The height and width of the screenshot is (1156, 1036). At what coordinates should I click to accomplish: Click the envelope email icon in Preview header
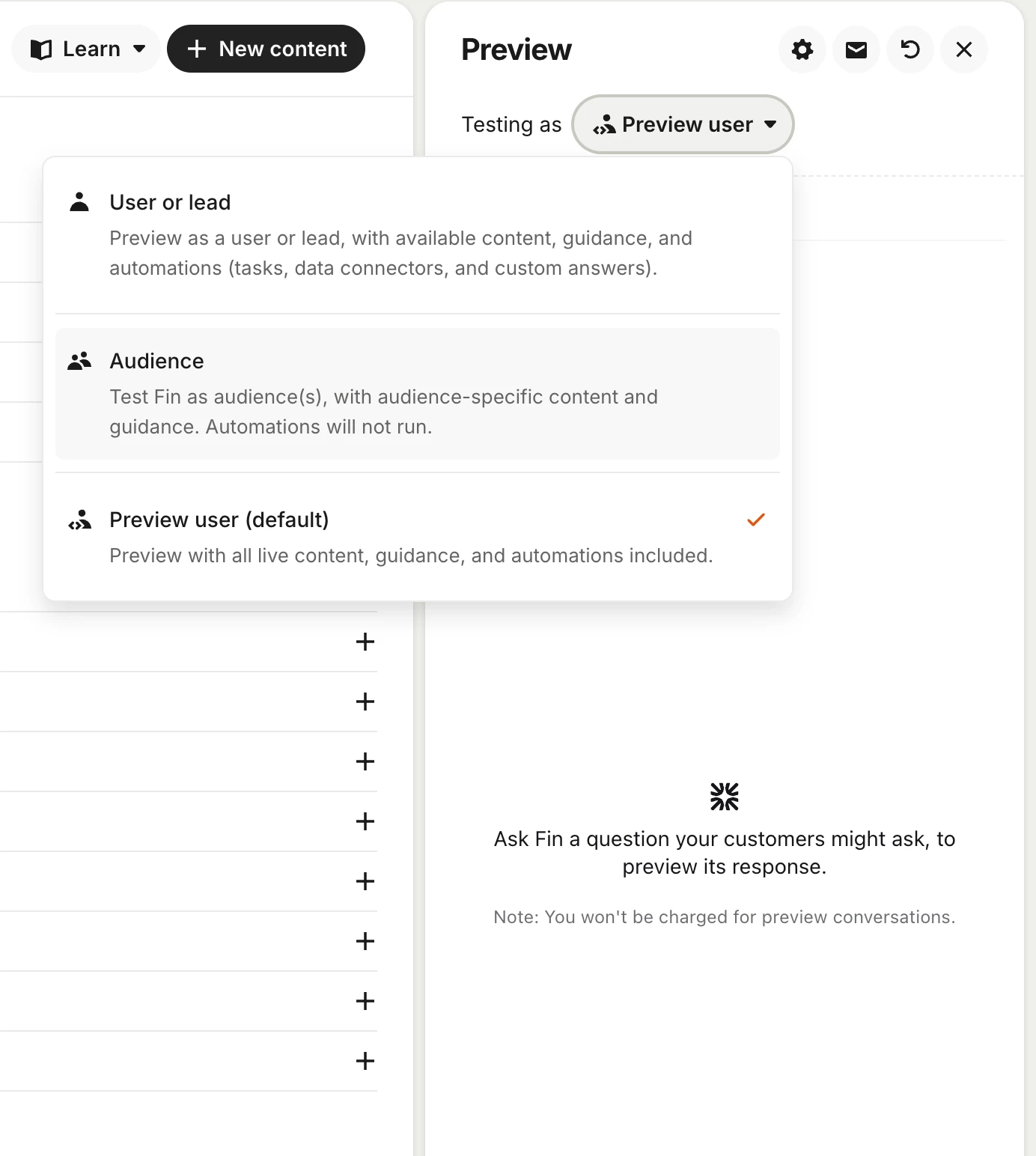pyautogui.click(x=856, y=49)
